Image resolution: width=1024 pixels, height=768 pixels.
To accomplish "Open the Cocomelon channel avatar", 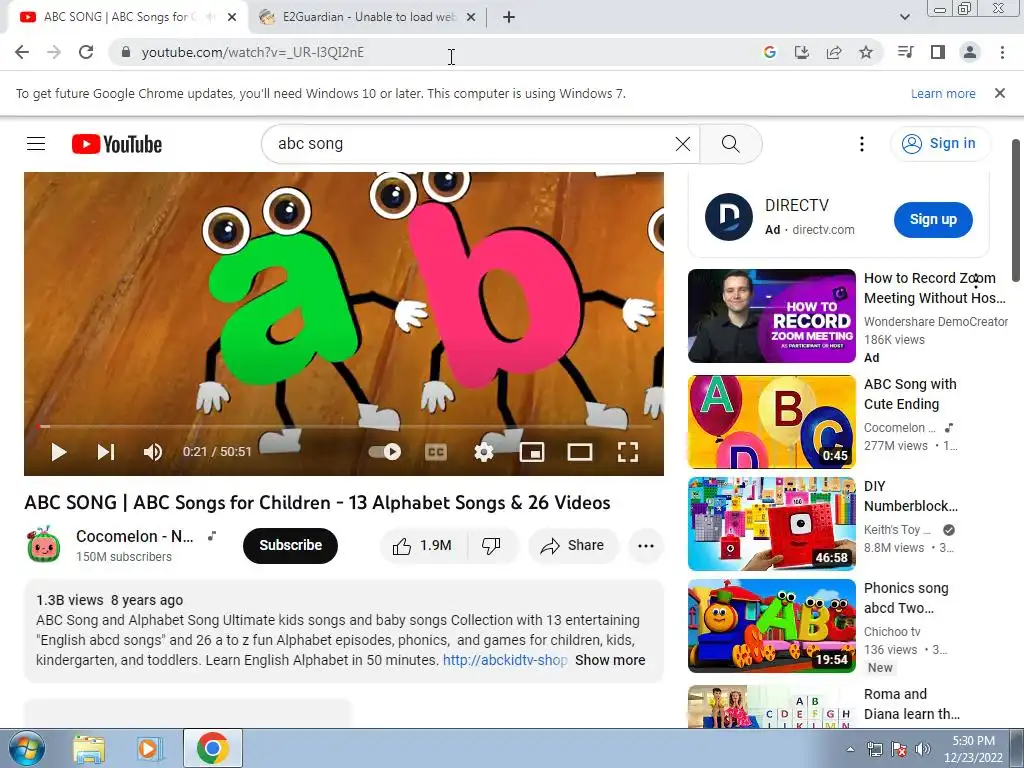I will (44, 545).
